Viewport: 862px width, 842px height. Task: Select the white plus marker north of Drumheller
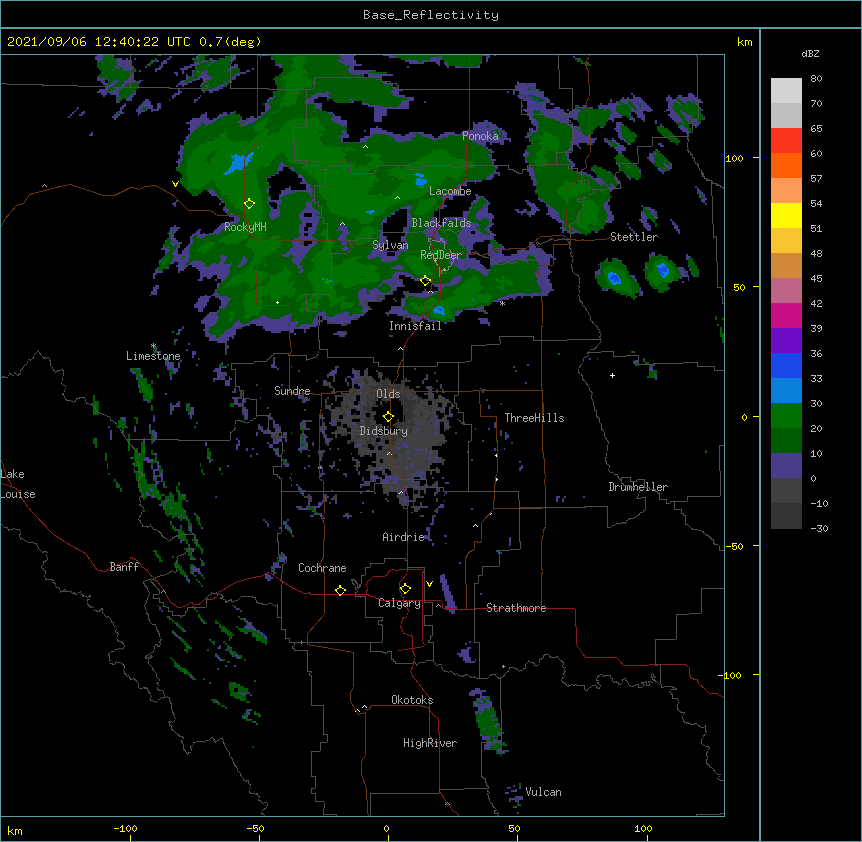612,375
